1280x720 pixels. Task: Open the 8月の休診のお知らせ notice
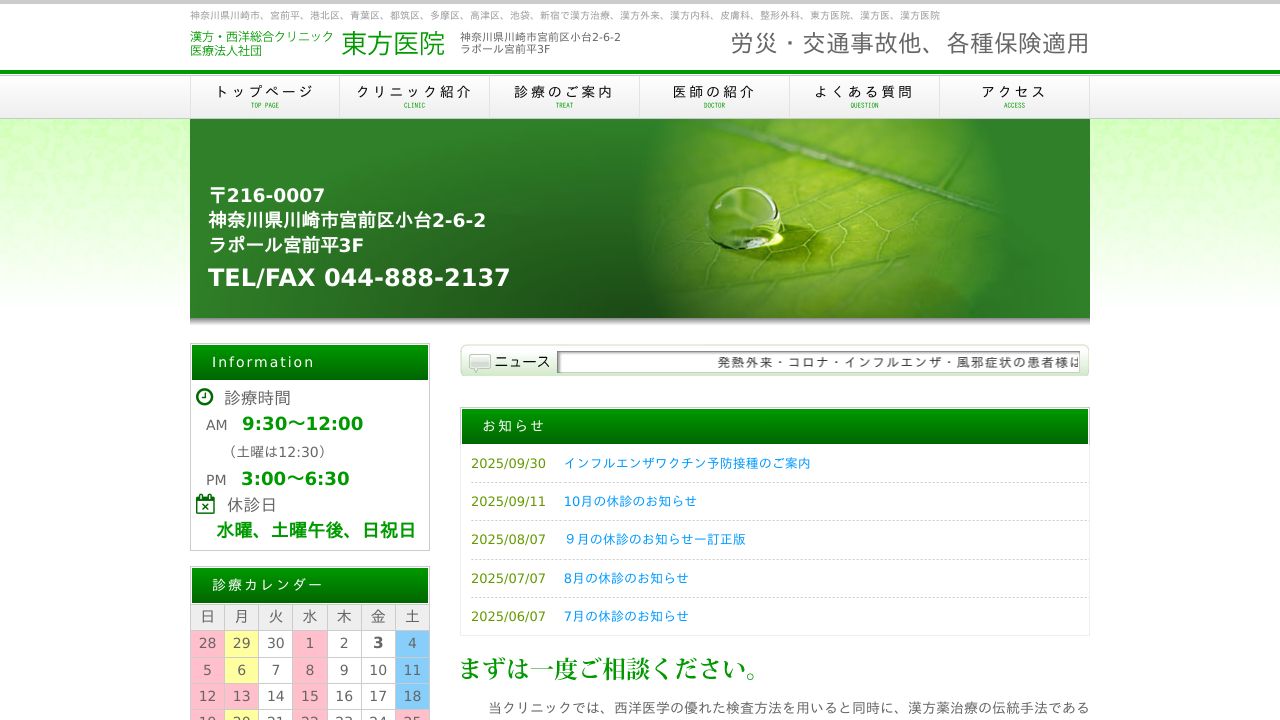(x=624, y=578)
